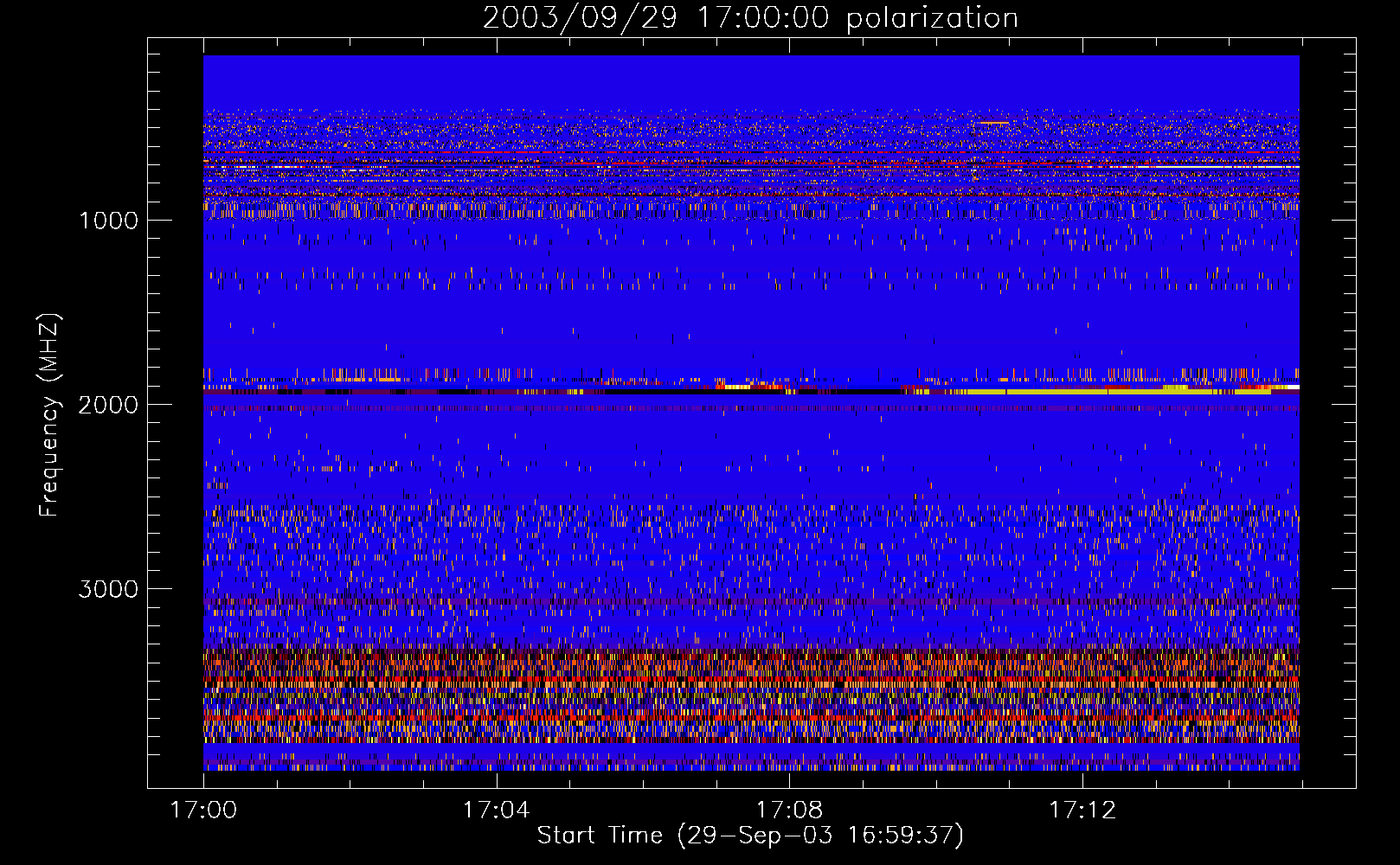The height and width of the screenshot is (865, 1400).
Task: Select the 3000 frequency axis label
Action: [108, 589]
